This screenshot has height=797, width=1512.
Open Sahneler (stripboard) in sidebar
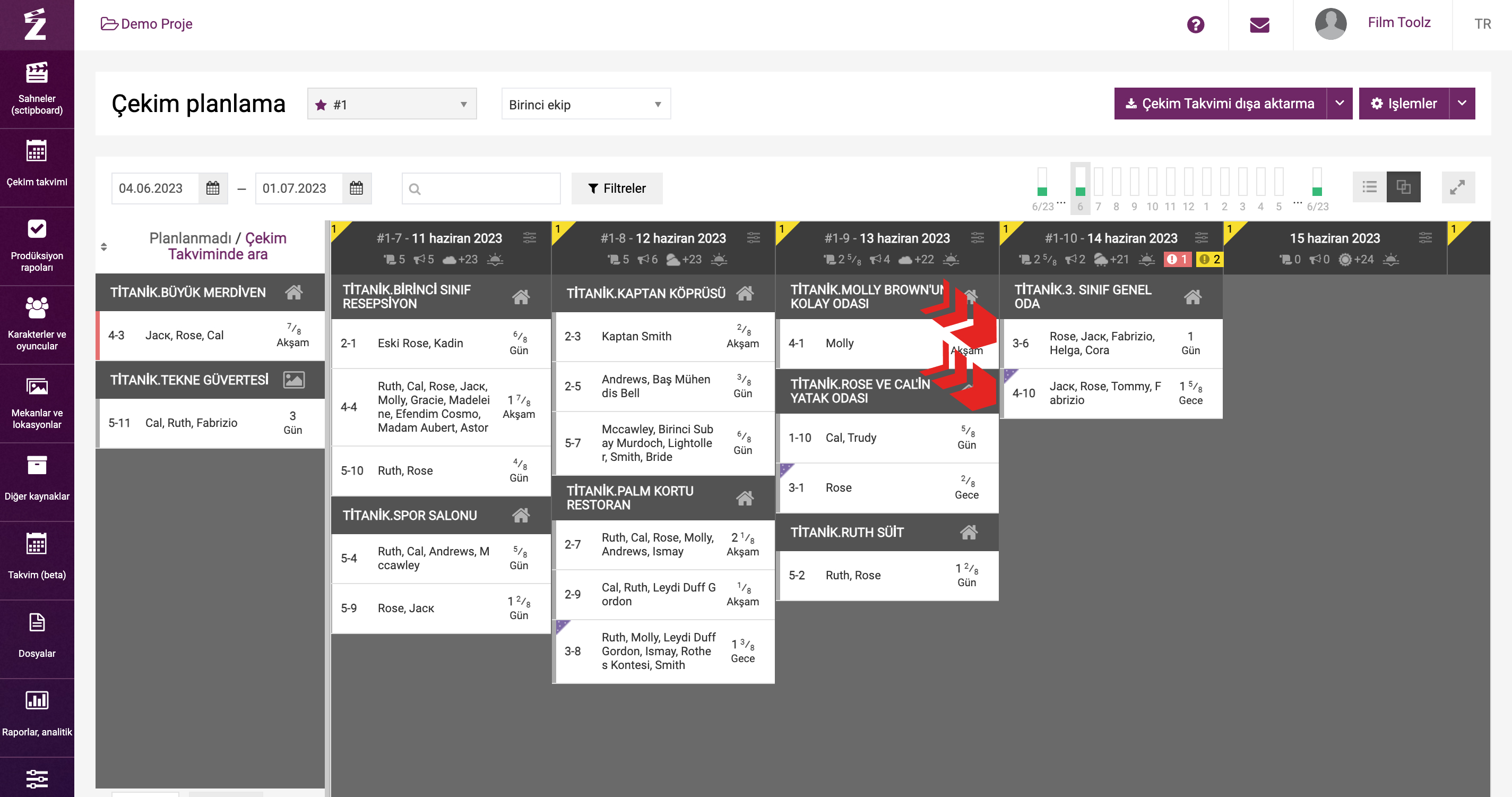click(37, 89)
